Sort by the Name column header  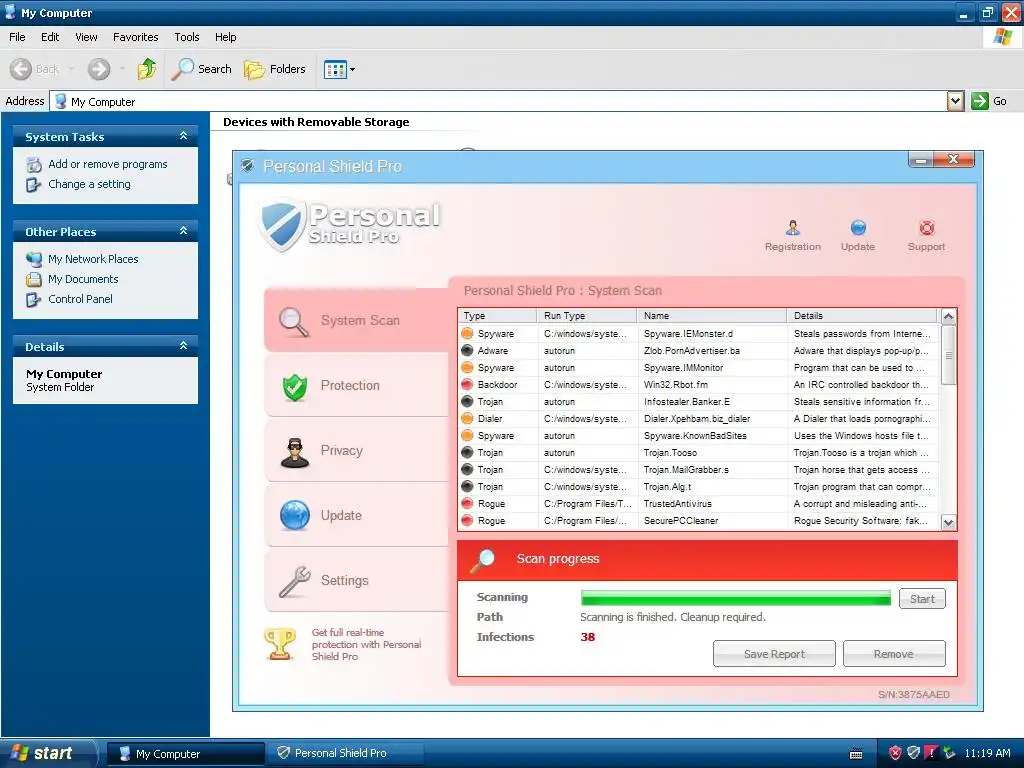[x=712, y=315]
